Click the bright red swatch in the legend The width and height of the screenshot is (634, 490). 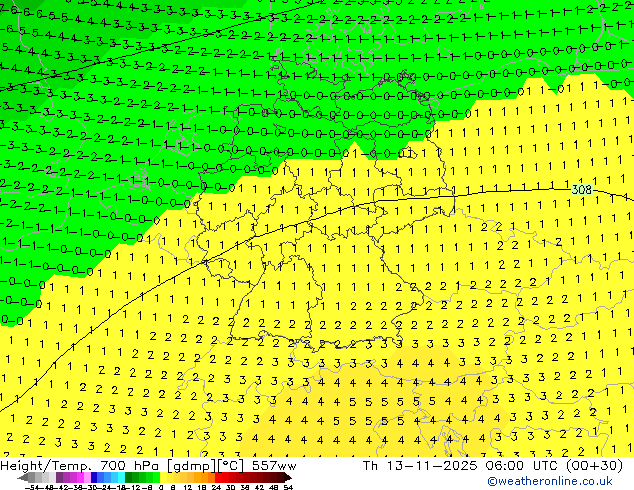[x=218, y=477]
